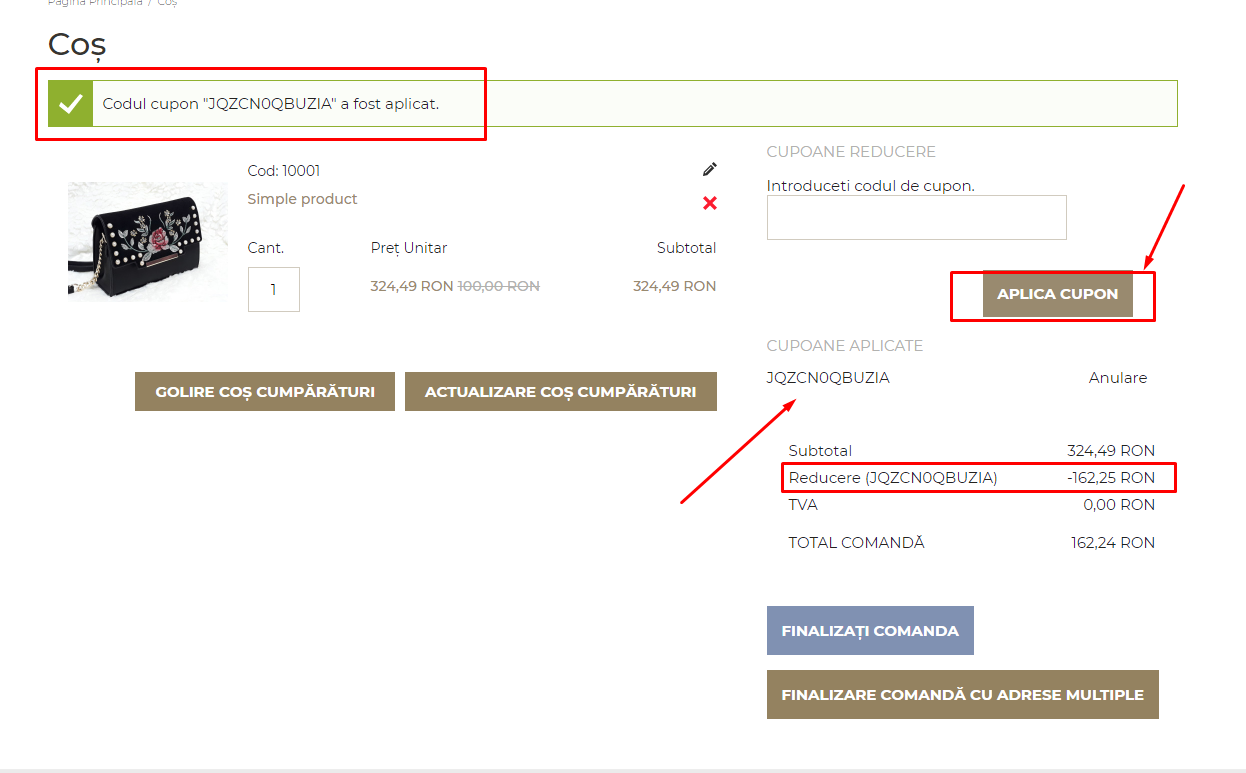This screenshot has height=773, width=1246.
Task: Click the Preț Unitar column header
Action: coord(409,248)
